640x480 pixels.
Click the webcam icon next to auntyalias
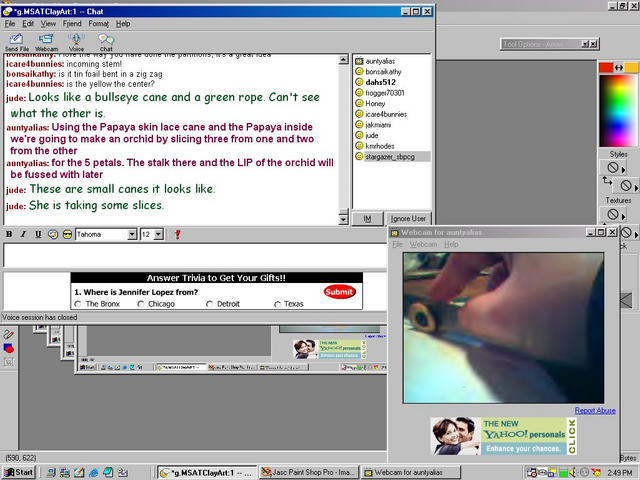point(359,61)
